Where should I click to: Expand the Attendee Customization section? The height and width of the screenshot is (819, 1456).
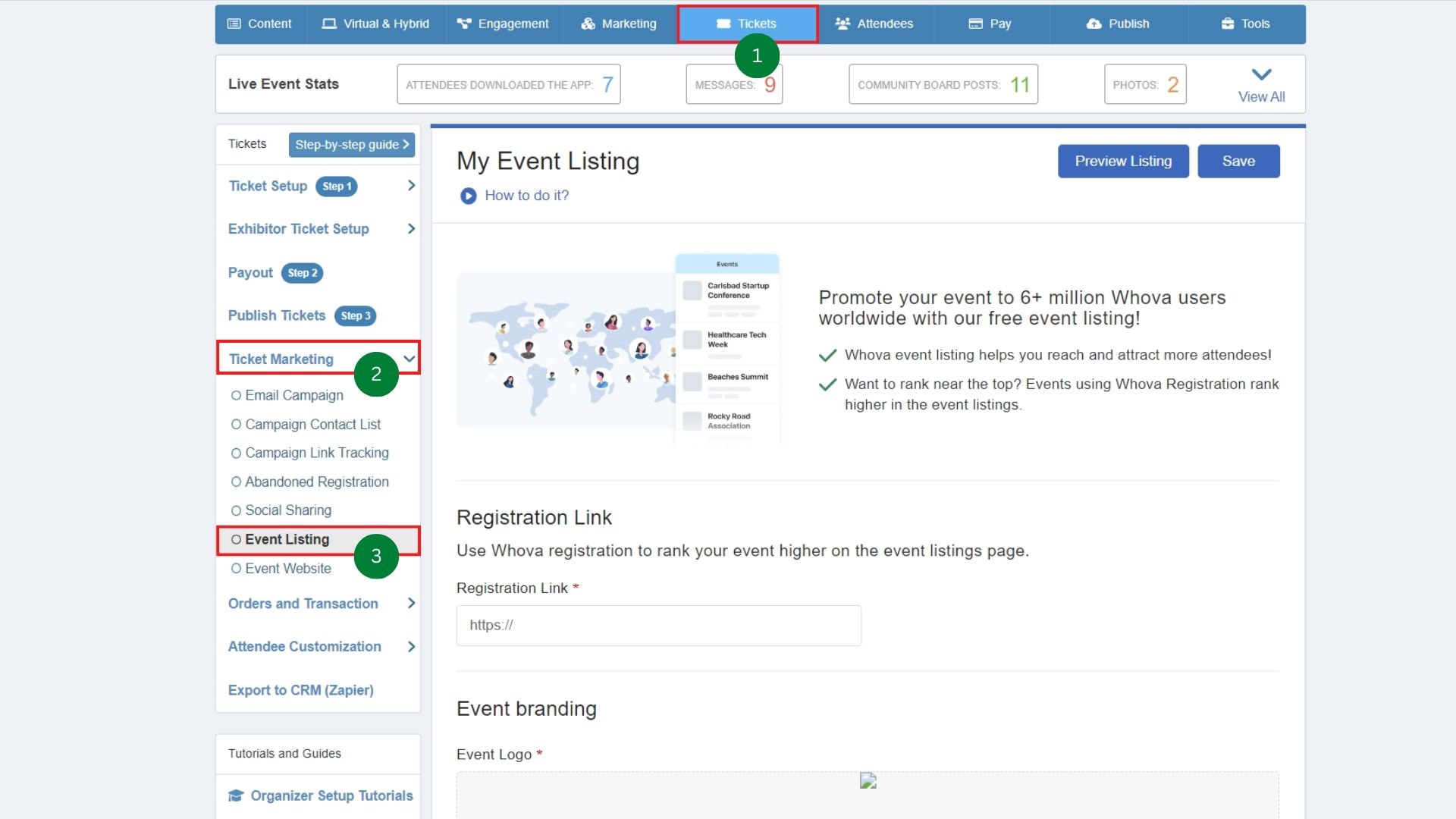tap(412, 647)
